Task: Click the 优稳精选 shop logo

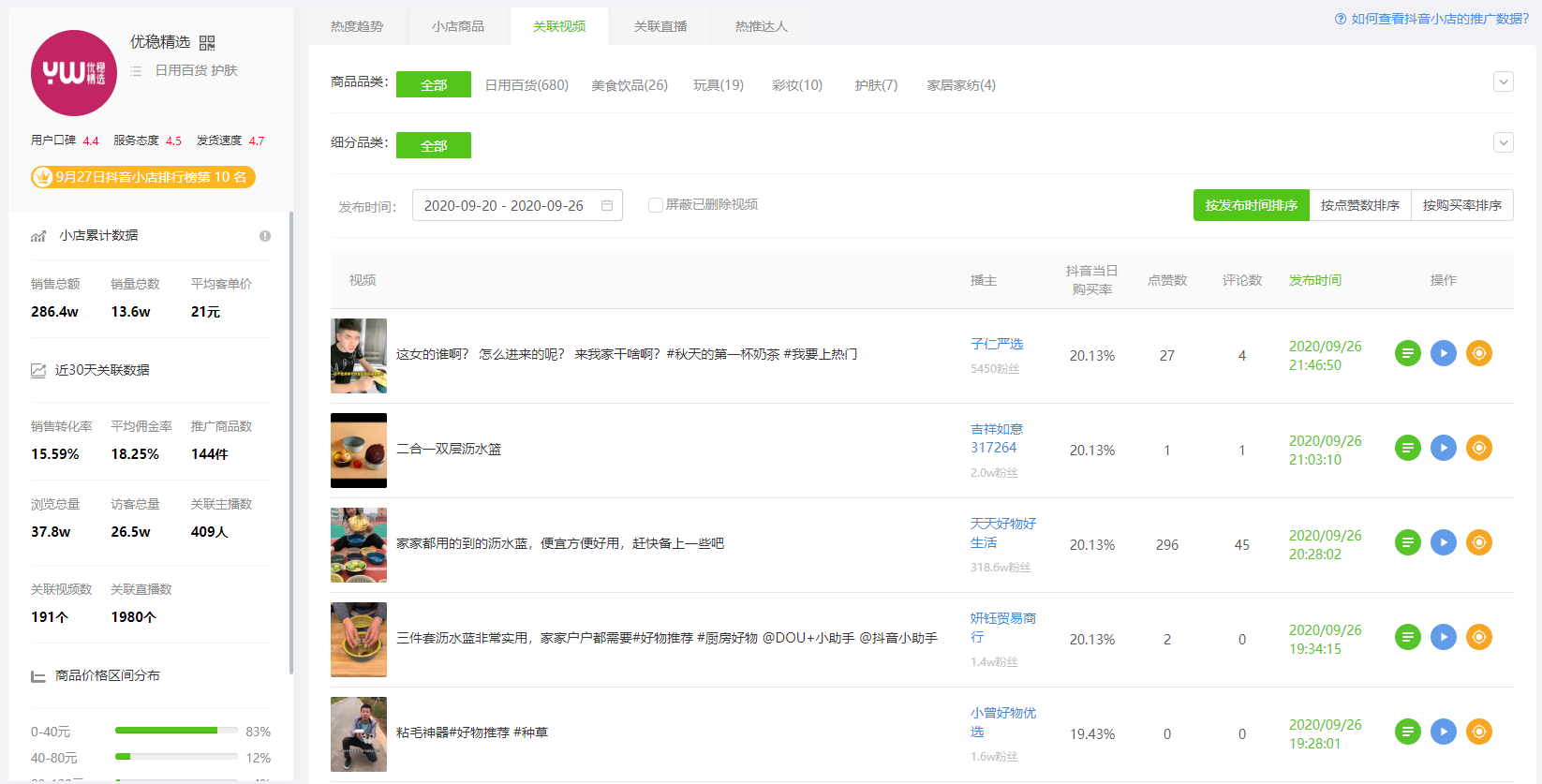Action: 74,73
